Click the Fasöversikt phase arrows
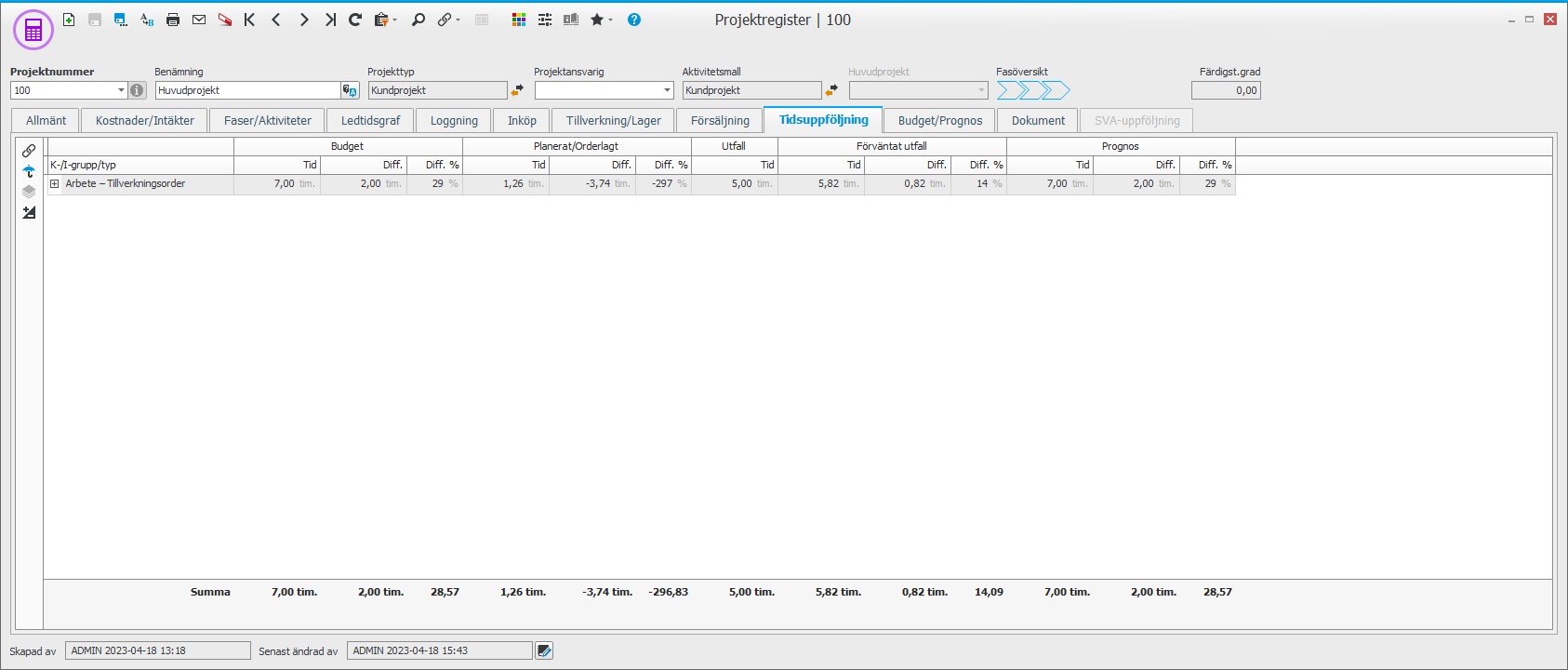Image resolution: width=1568 pixels, height=670 pixels. (x=1033, y=90)
